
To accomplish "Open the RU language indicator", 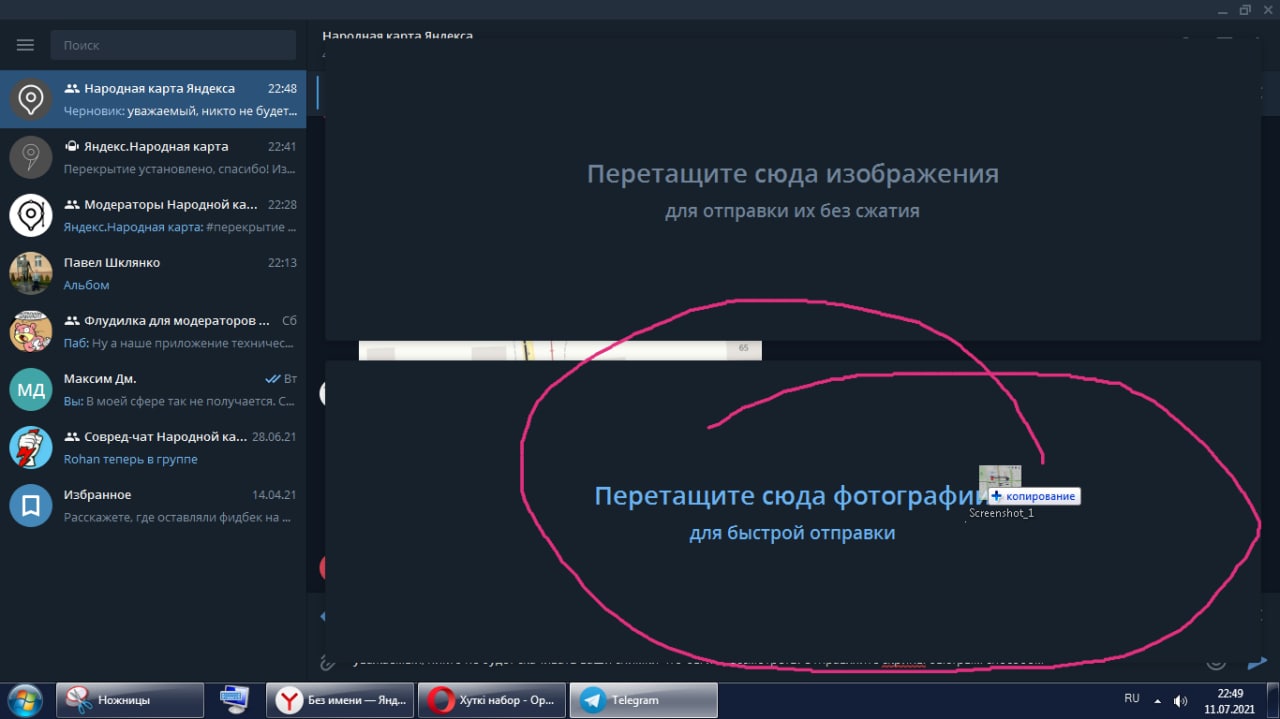I will coord(1132,699).
